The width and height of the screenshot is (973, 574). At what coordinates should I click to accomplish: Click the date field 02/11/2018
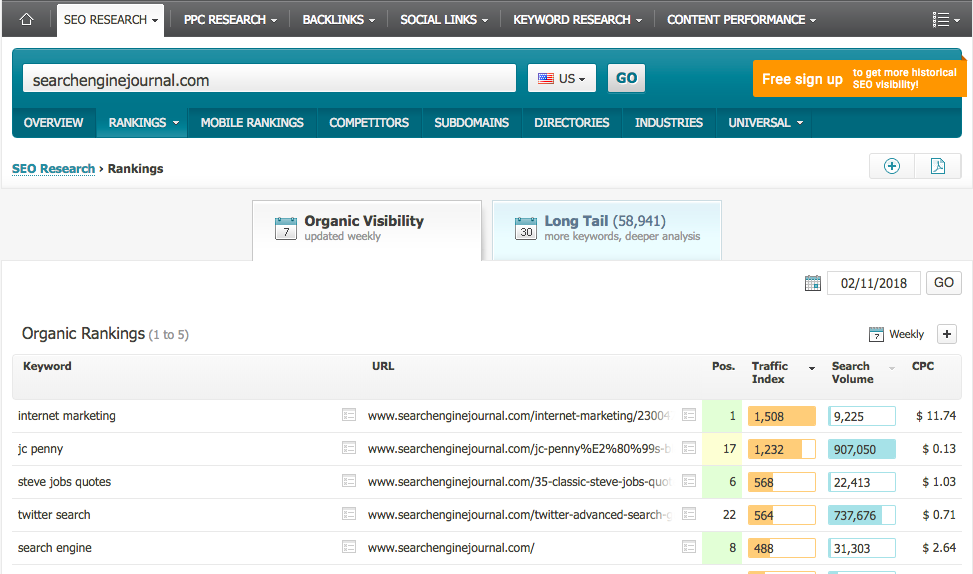coord(874,283)
